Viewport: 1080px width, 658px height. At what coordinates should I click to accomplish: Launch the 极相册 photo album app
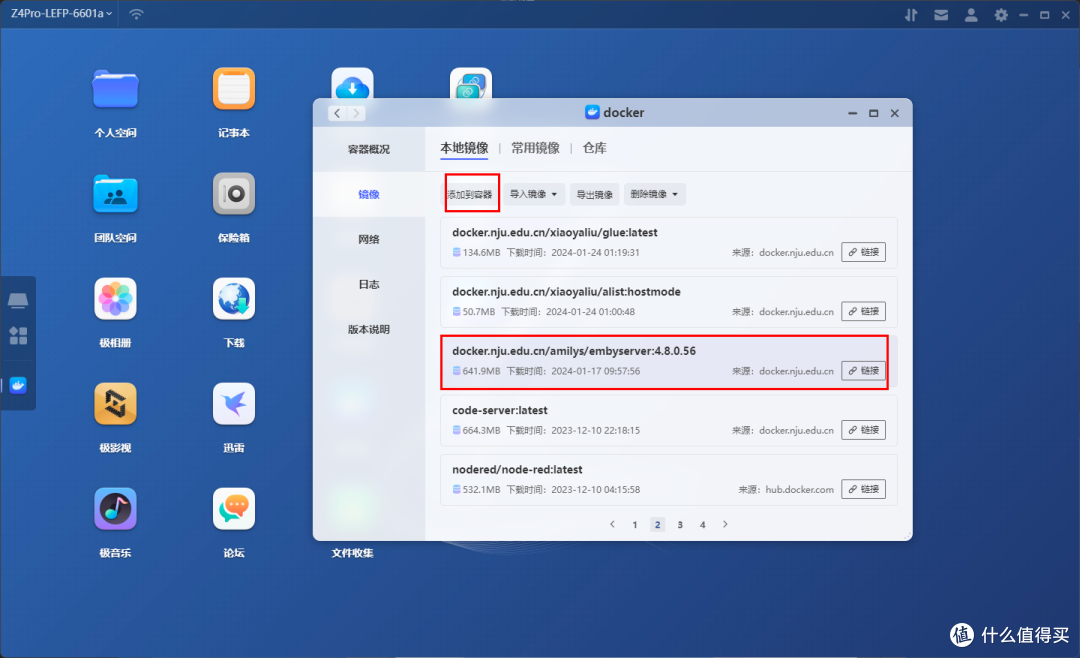[x=115, y=299]
